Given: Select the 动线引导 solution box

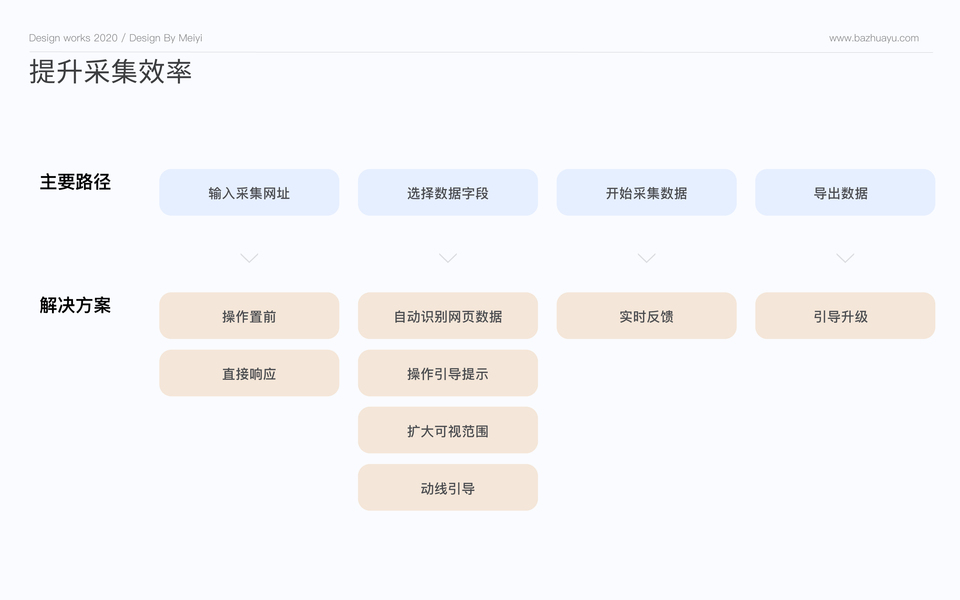Looking at the screenshot, I should (448, 487).
